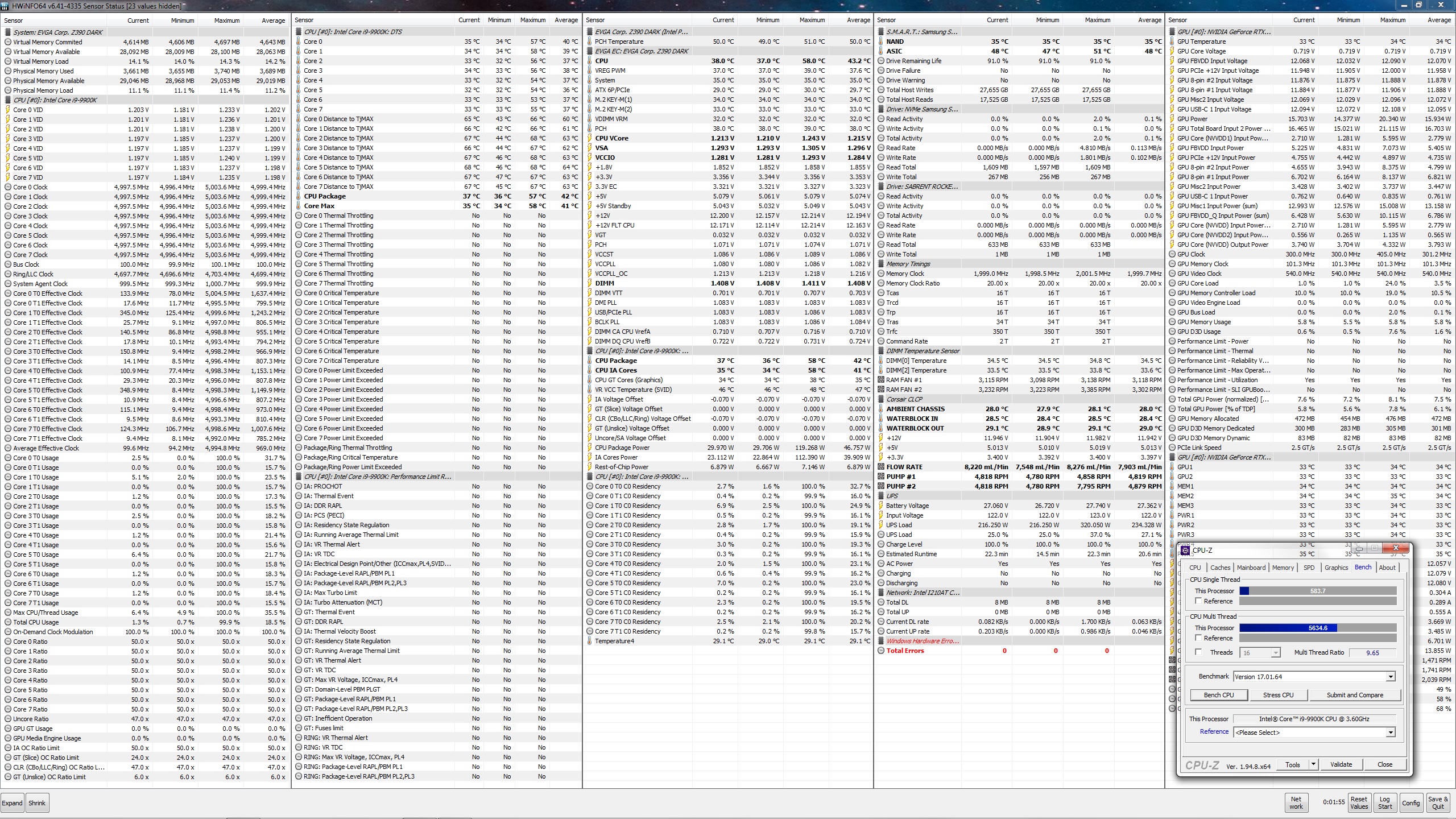This screenshot has height=819, width=1456.
Task: Click the thermometer icon beside CPU Package
Action: [299, 196]
